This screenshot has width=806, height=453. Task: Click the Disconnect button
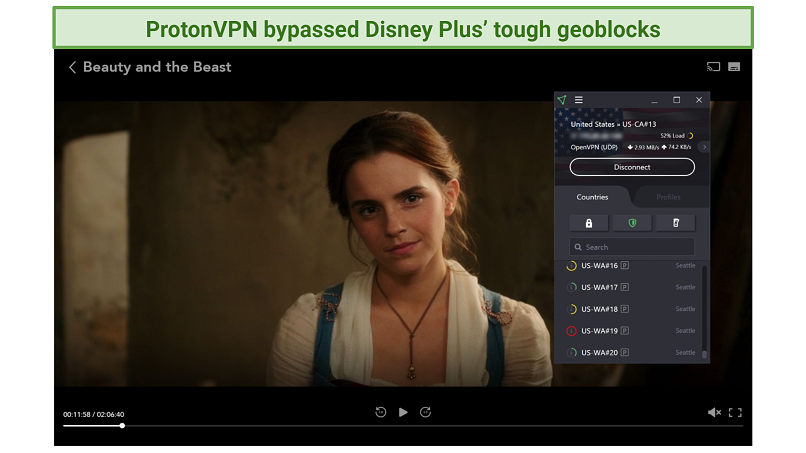632,167
